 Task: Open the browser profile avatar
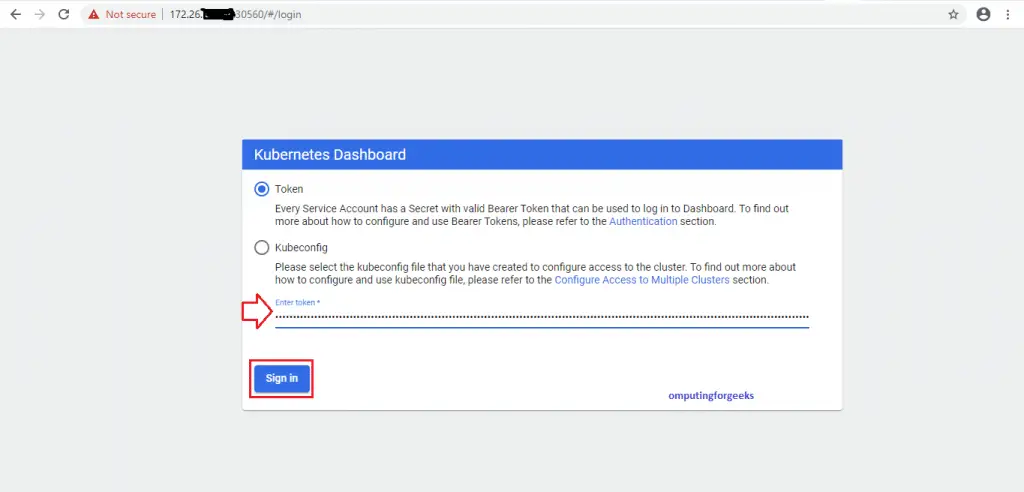(984, 14)
